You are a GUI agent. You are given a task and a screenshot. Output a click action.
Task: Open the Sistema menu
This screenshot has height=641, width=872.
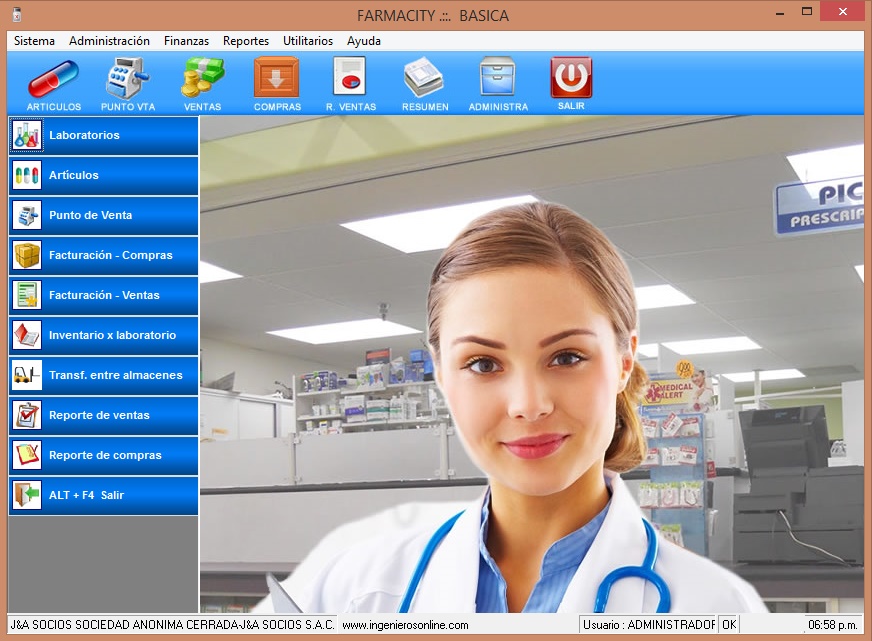coord(34,41)
